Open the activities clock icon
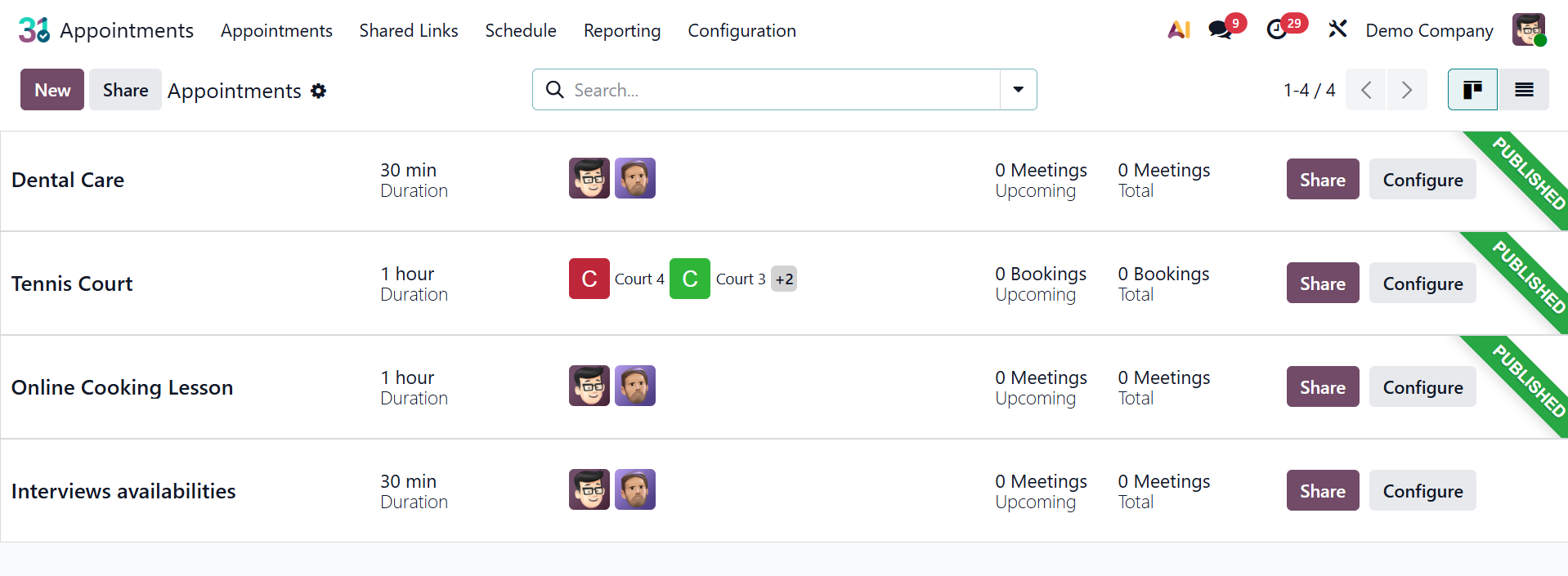 (1277, 30)
